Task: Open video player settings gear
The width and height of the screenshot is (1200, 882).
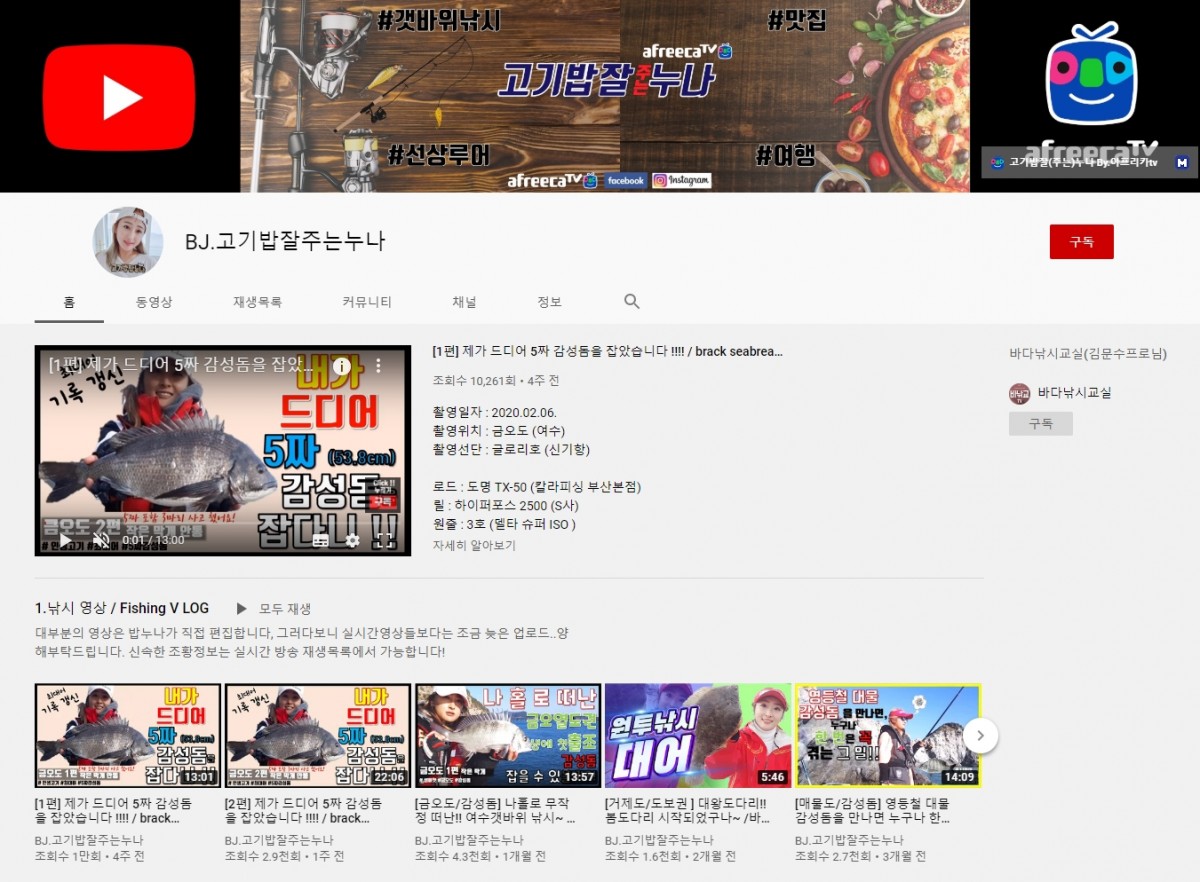Action: click(x=352, y=540)
